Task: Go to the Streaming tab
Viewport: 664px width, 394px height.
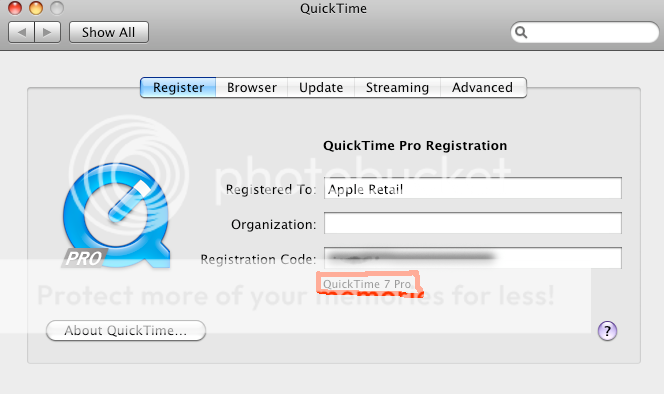Action: (x=397, y=87)
